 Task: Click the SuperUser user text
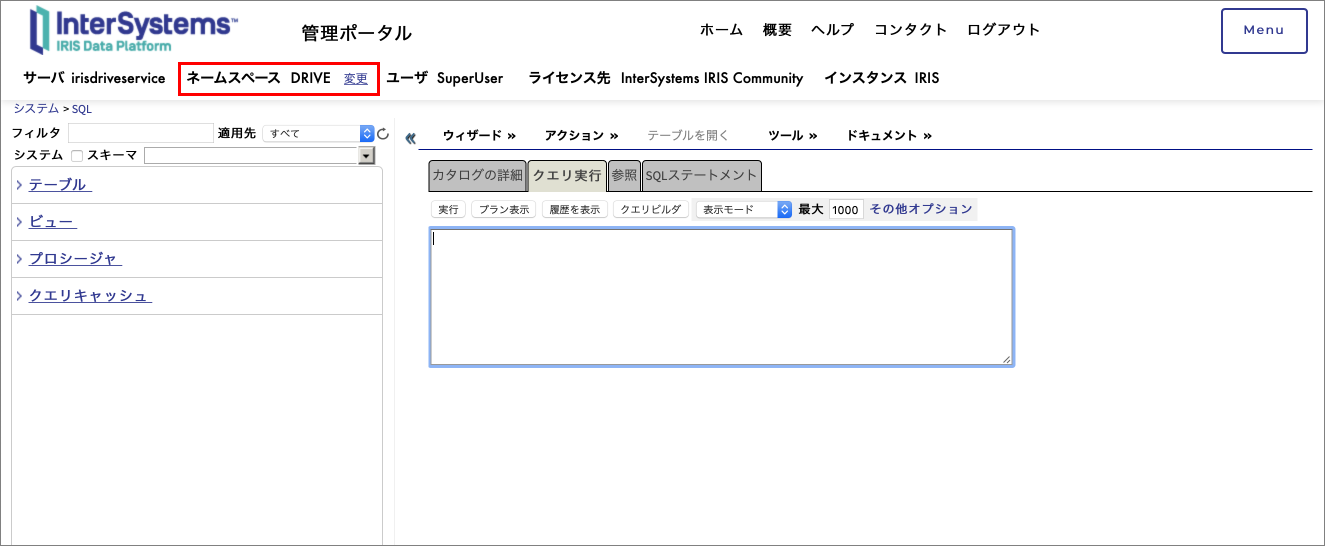[x=470, y=78]
